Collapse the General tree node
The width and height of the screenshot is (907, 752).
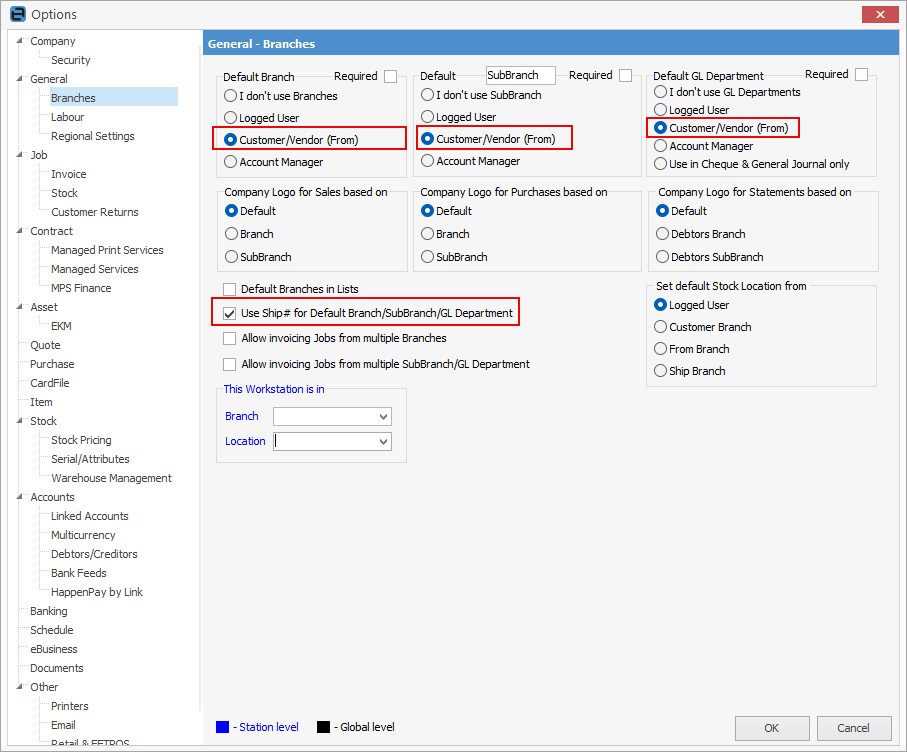[x=20, y=79]
